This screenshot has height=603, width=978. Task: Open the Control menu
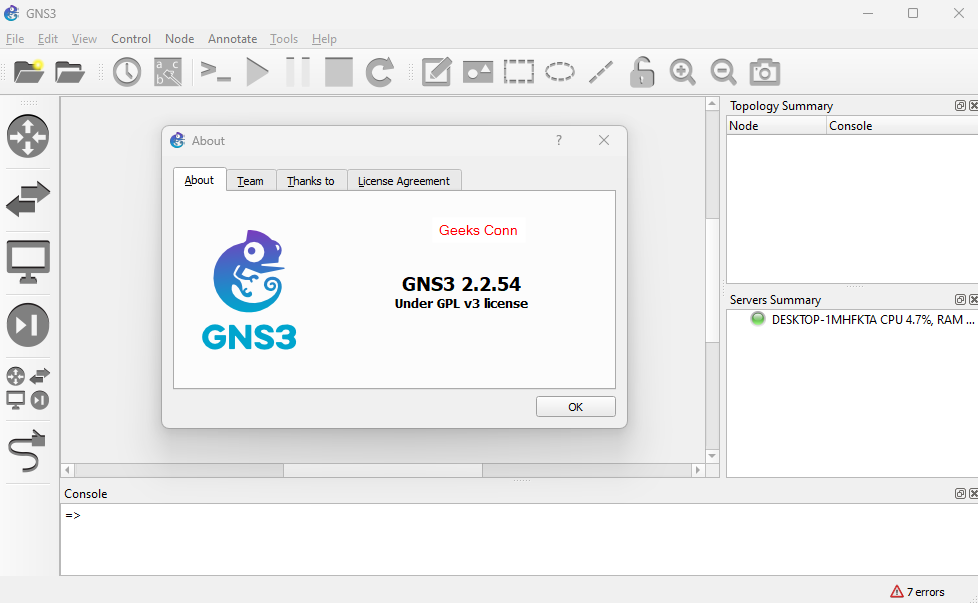[x=131, y=39]
